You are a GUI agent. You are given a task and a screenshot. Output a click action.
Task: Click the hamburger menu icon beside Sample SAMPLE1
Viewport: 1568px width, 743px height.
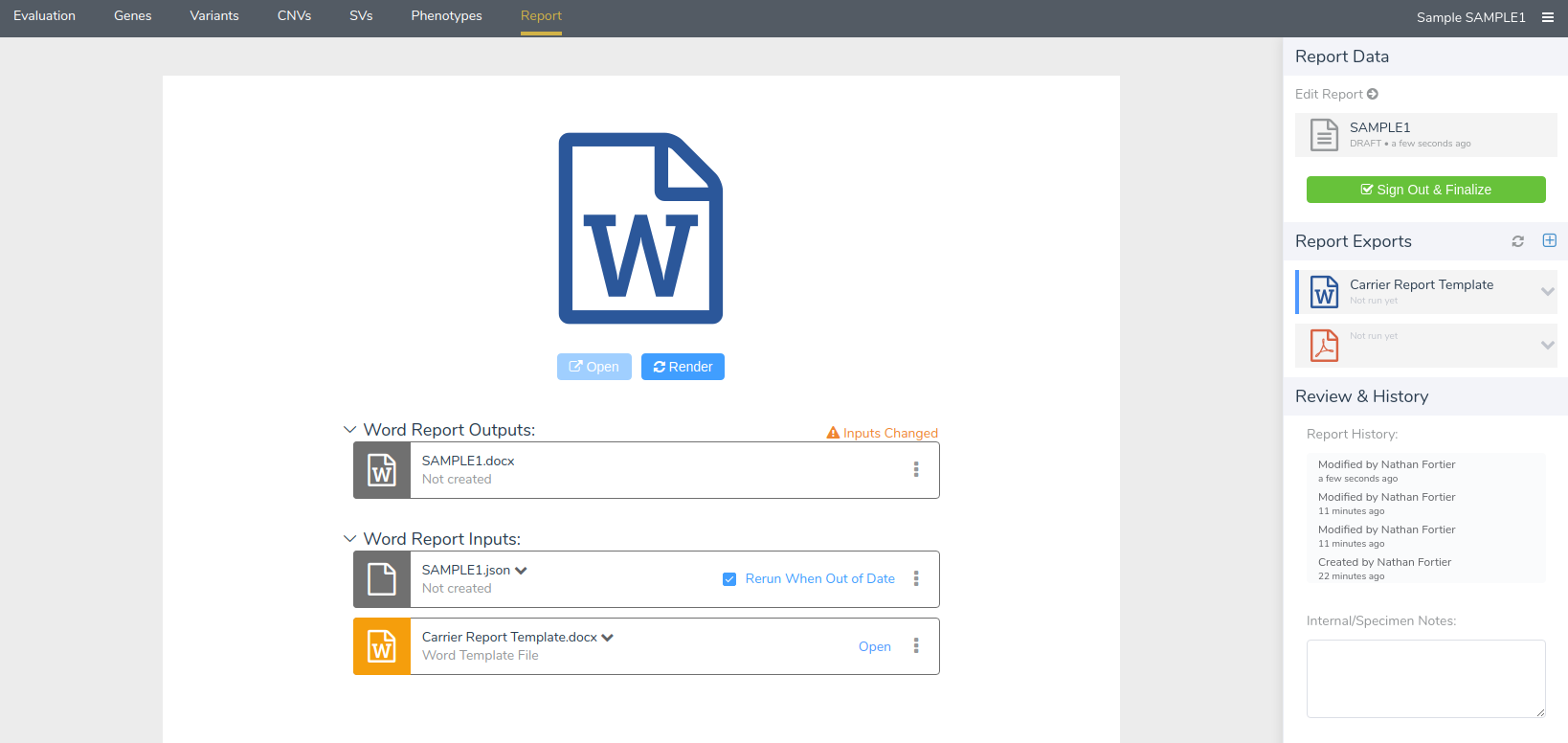(1548, 17)
